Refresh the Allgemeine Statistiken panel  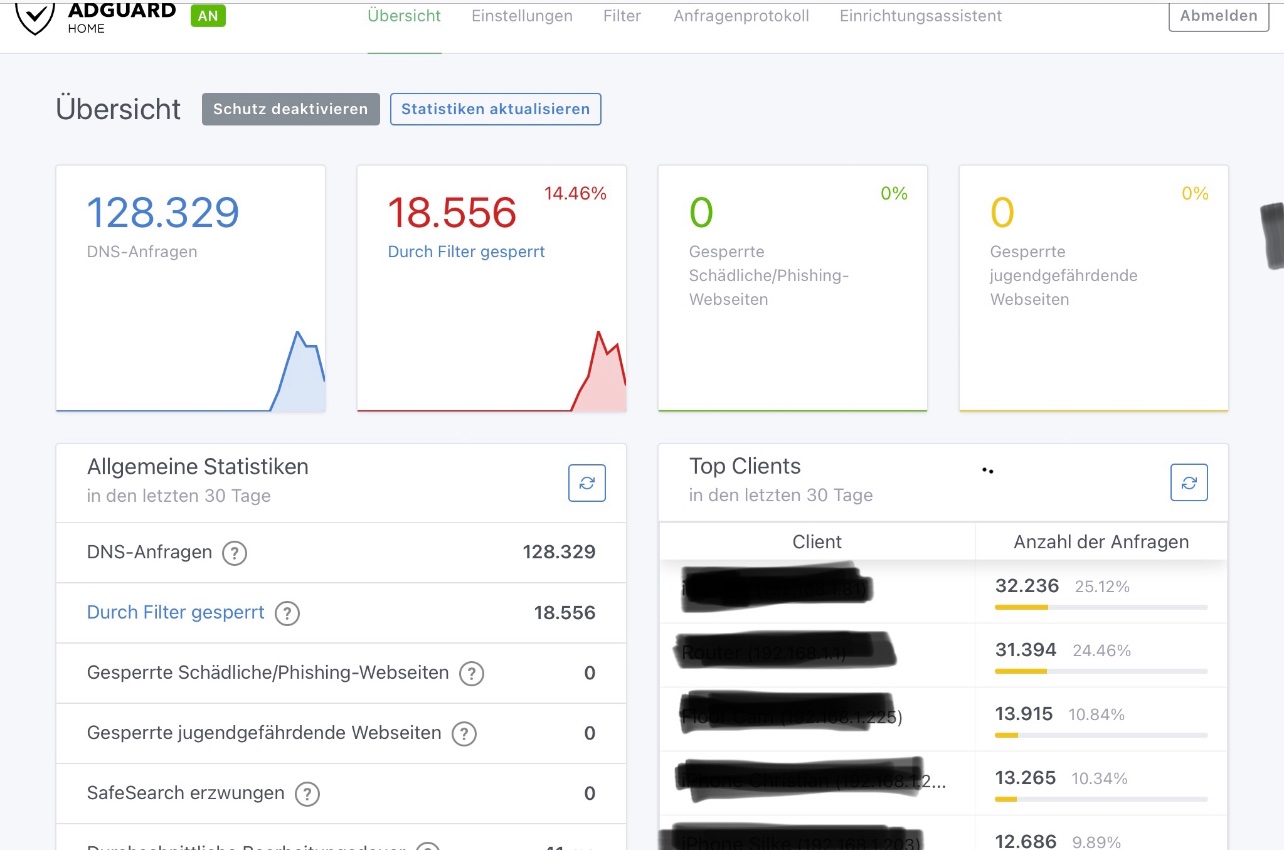click(587, 483)
